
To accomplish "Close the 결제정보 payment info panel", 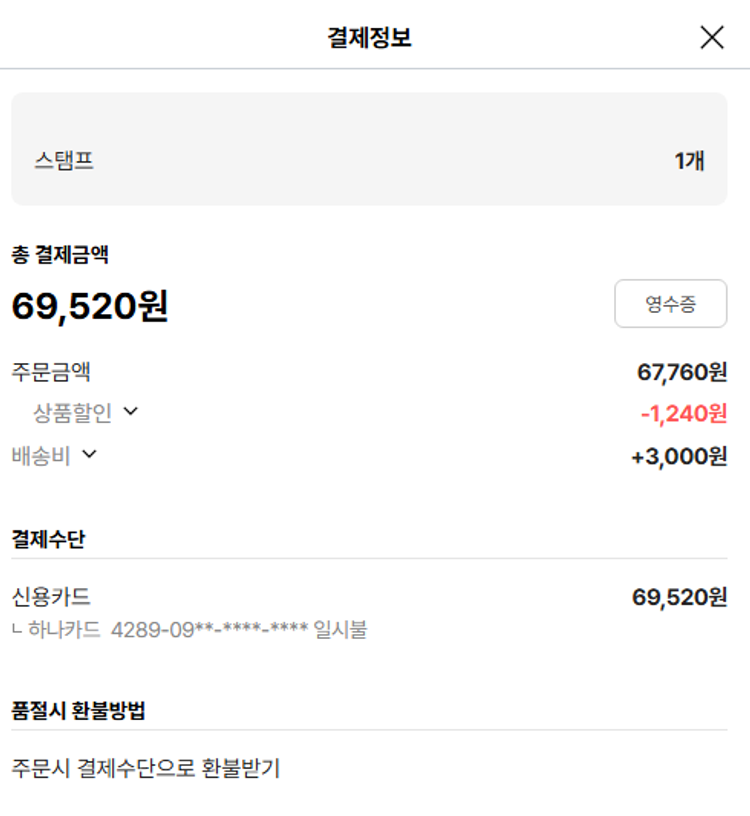I will tap(711, 38).
